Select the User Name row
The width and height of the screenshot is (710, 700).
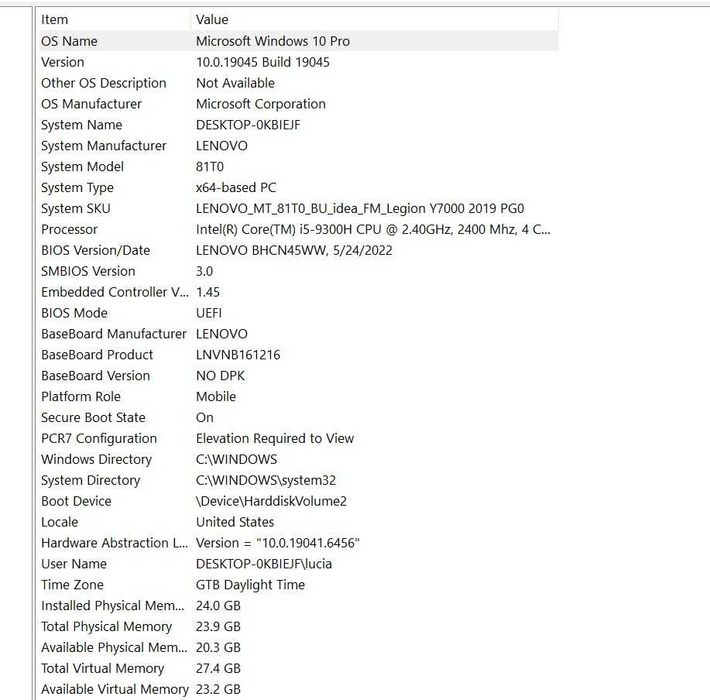point(297,563)
